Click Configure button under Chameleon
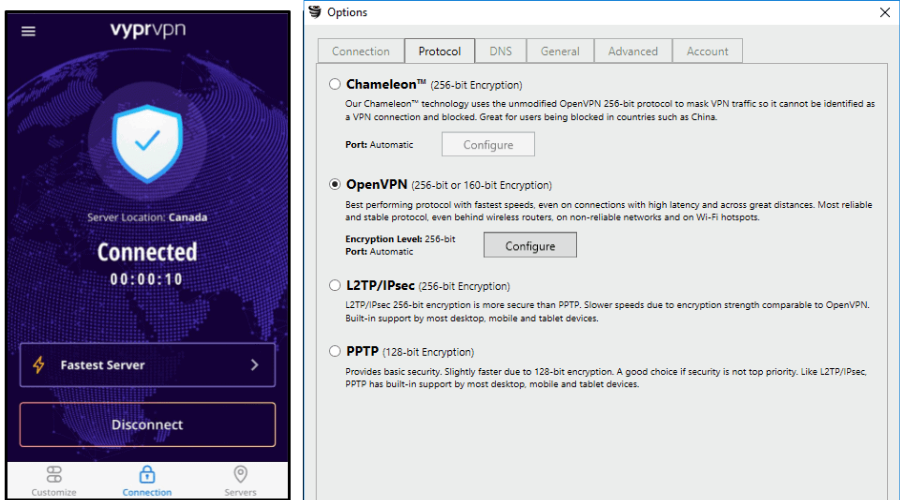This screenshot has width=900, height=500. [x=488, y=145]
